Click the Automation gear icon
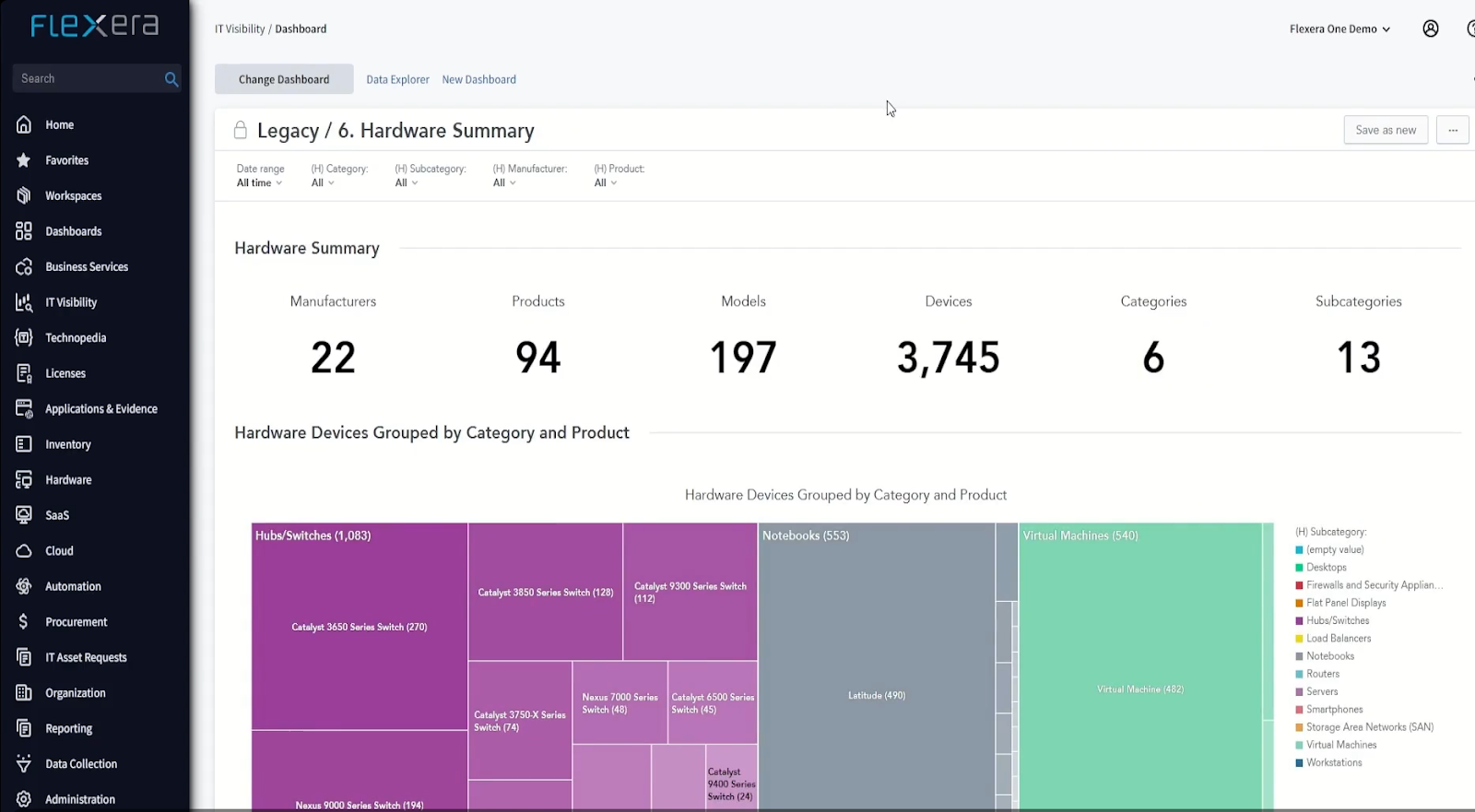 point(24,586)
